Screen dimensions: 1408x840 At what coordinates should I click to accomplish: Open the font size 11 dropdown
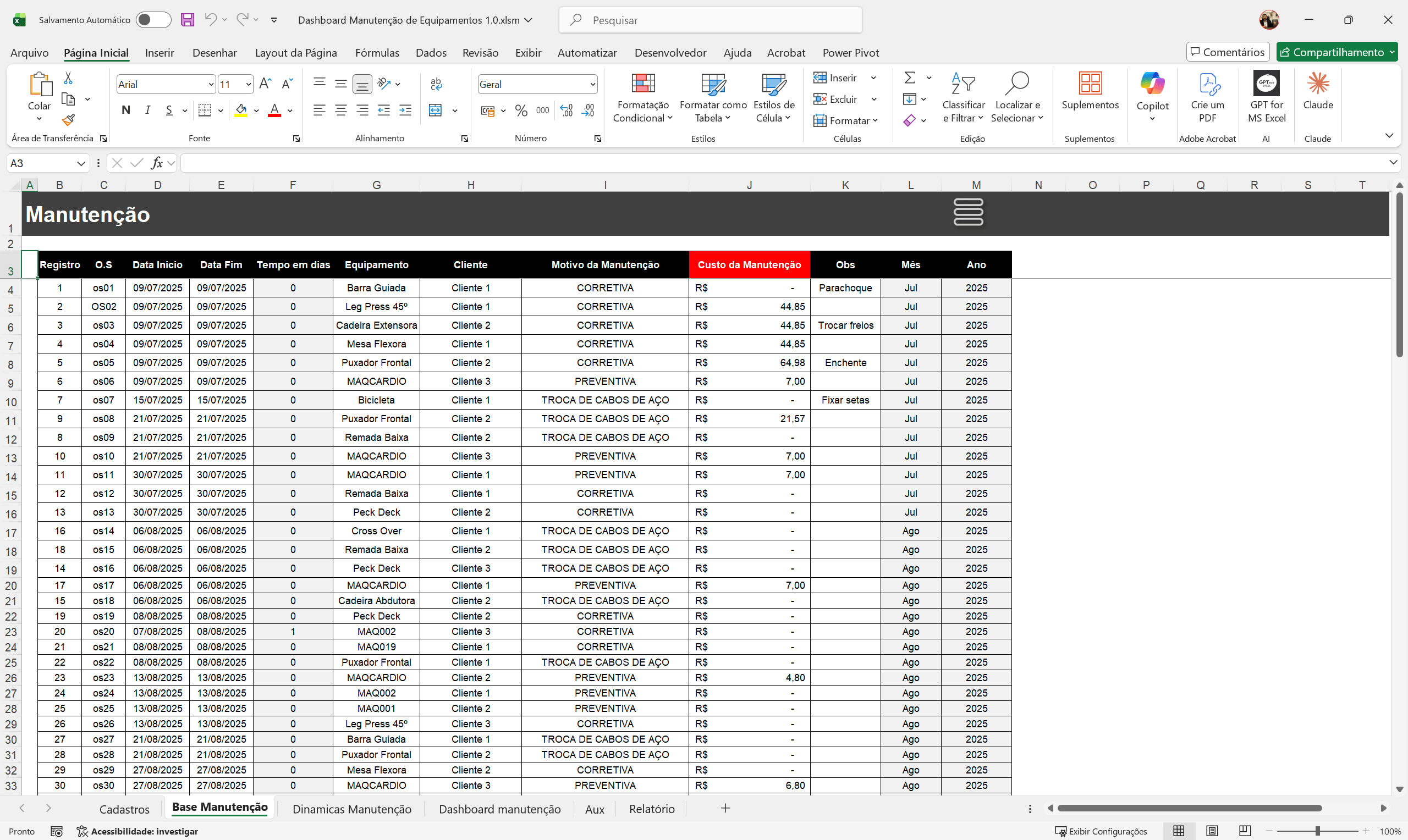tap(248, 84)
